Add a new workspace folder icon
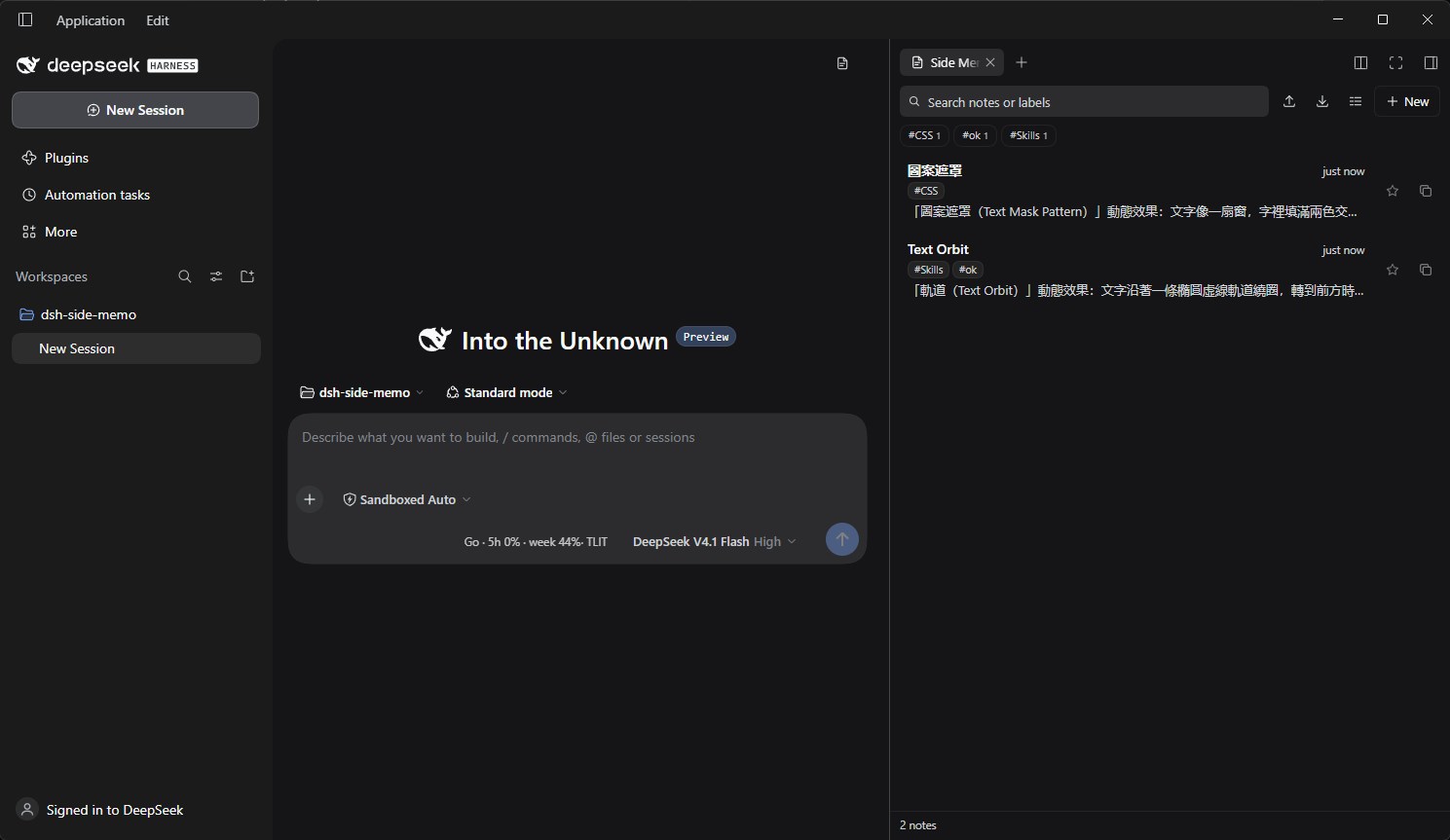The width and height of the screenshot is (1450, 840). pyautogui.click(x=247, y=276)
